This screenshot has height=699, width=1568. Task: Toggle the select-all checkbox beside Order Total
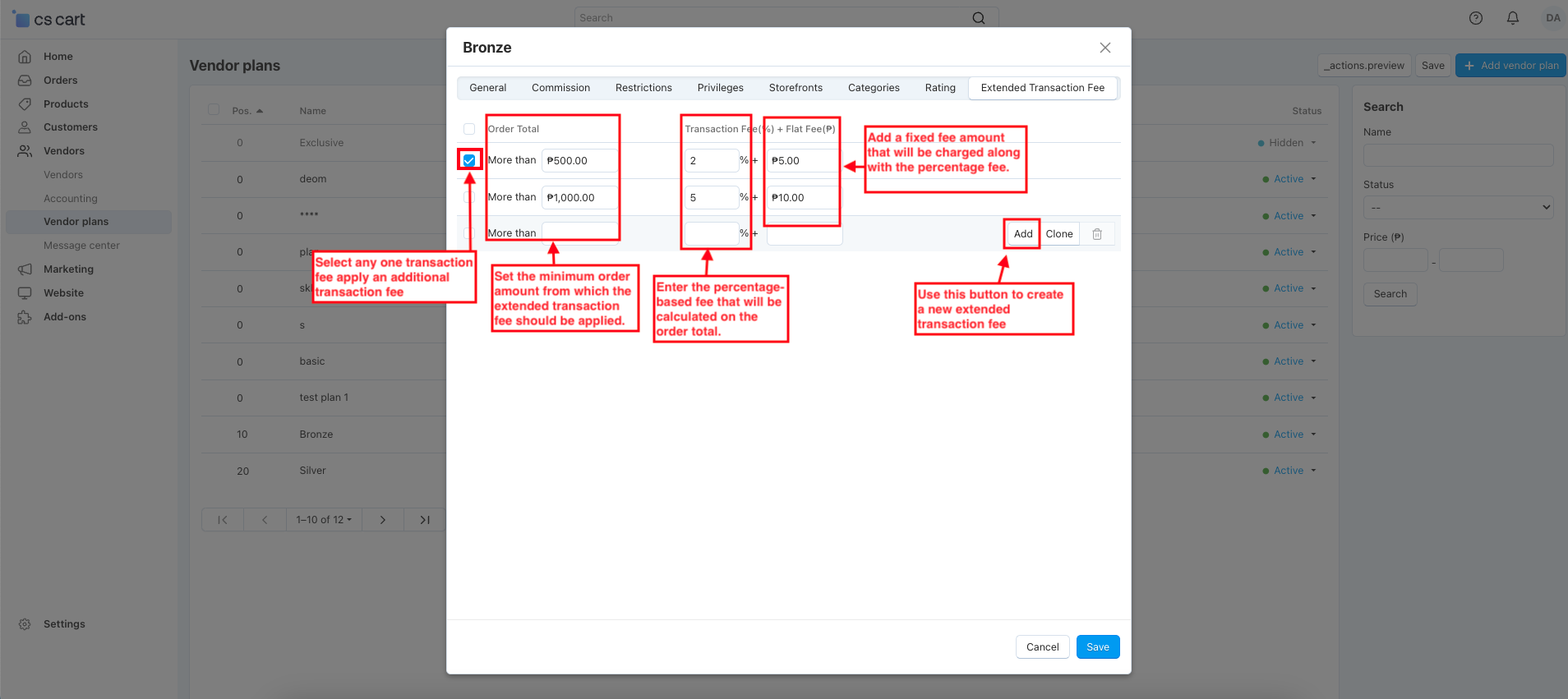point(469,129)
